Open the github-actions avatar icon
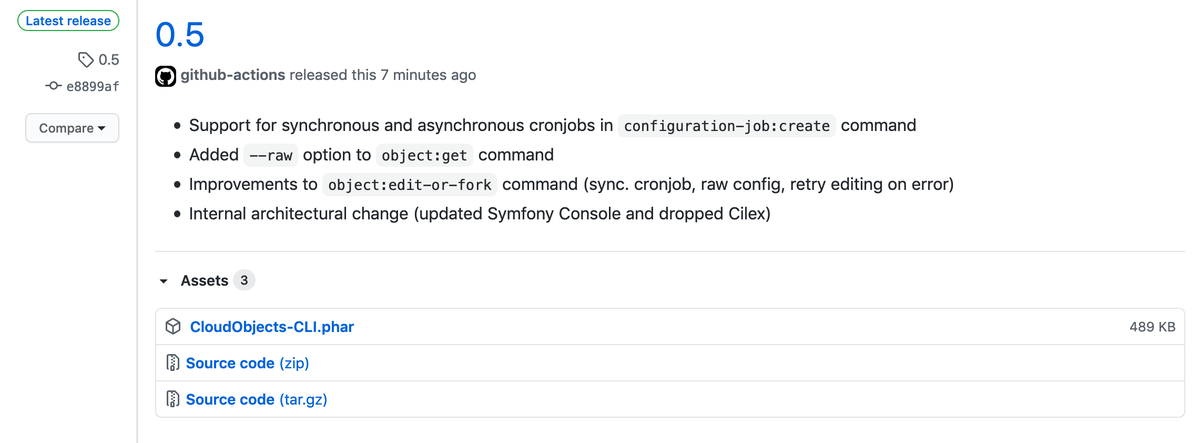This screenshot has width=1200, height=443. [x=166, y=76]
